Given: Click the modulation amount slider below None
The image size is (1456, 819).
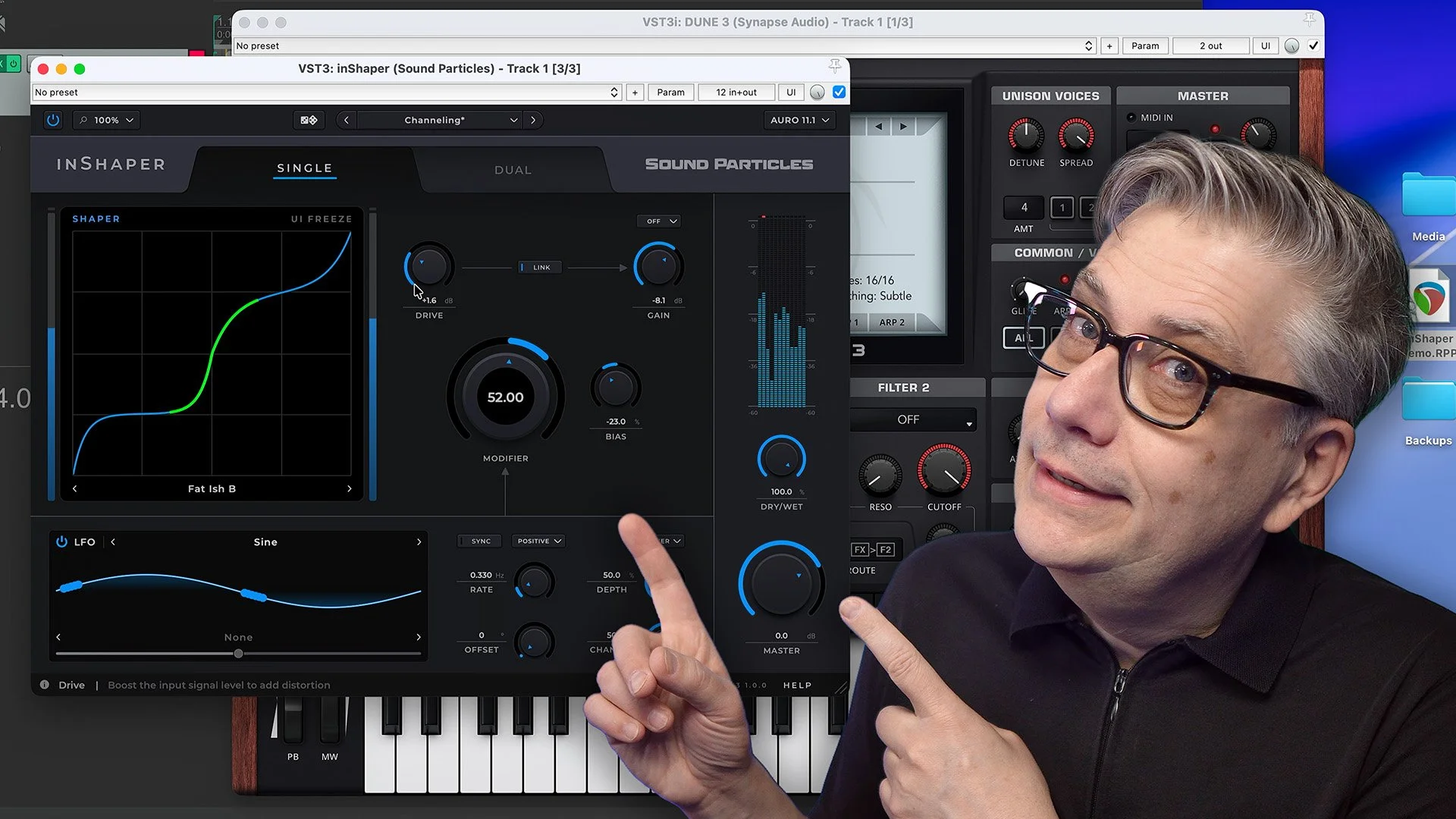Looking at the screenshot, I should coord(238,653).
